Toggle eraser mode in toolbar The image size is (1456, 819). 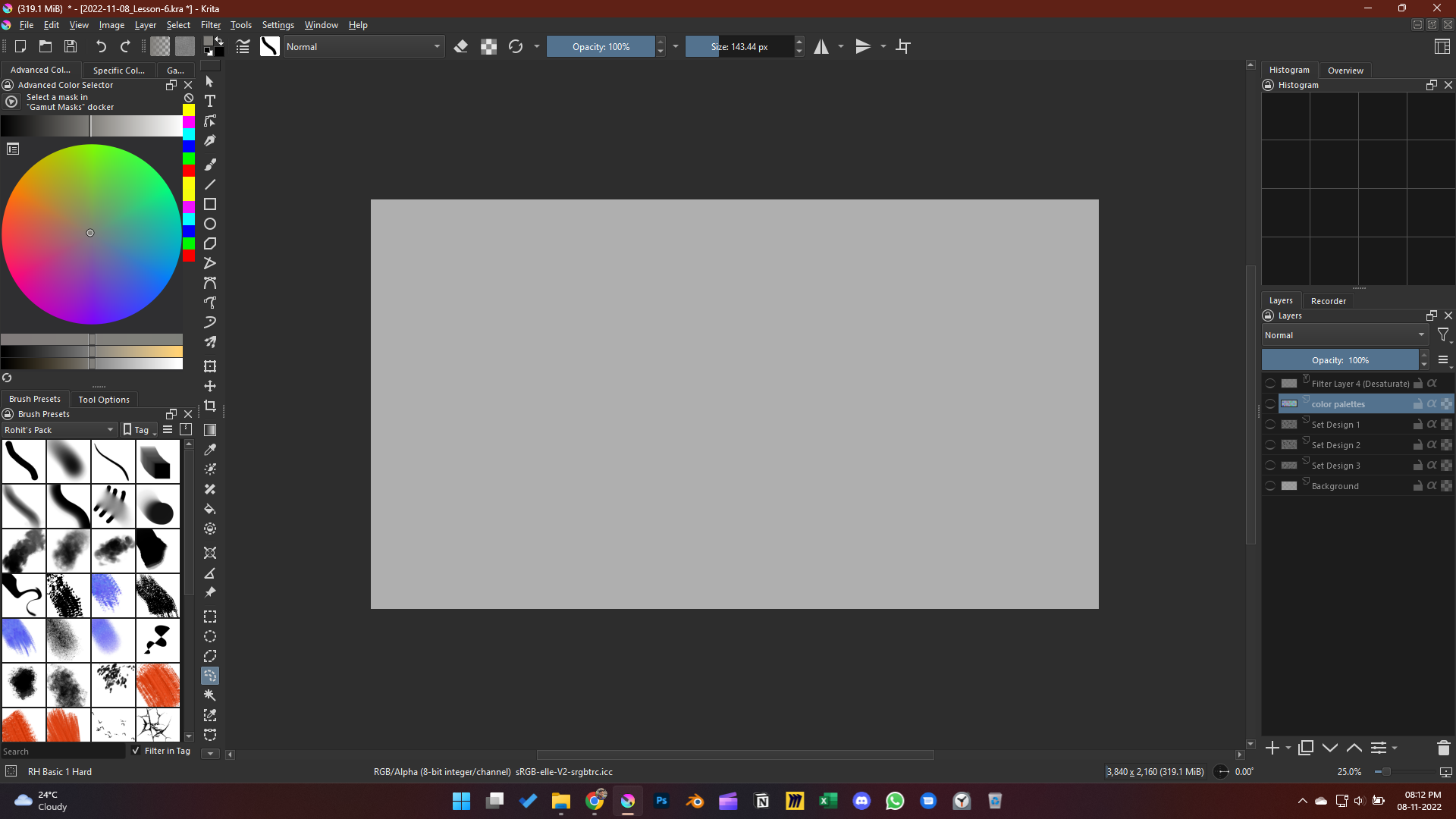(460, 47)
